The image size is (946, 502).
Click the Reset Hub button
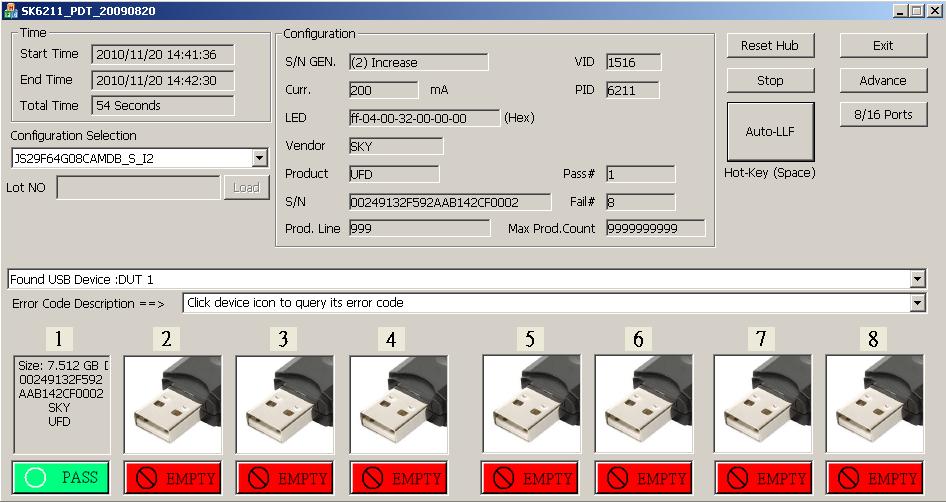770,46
